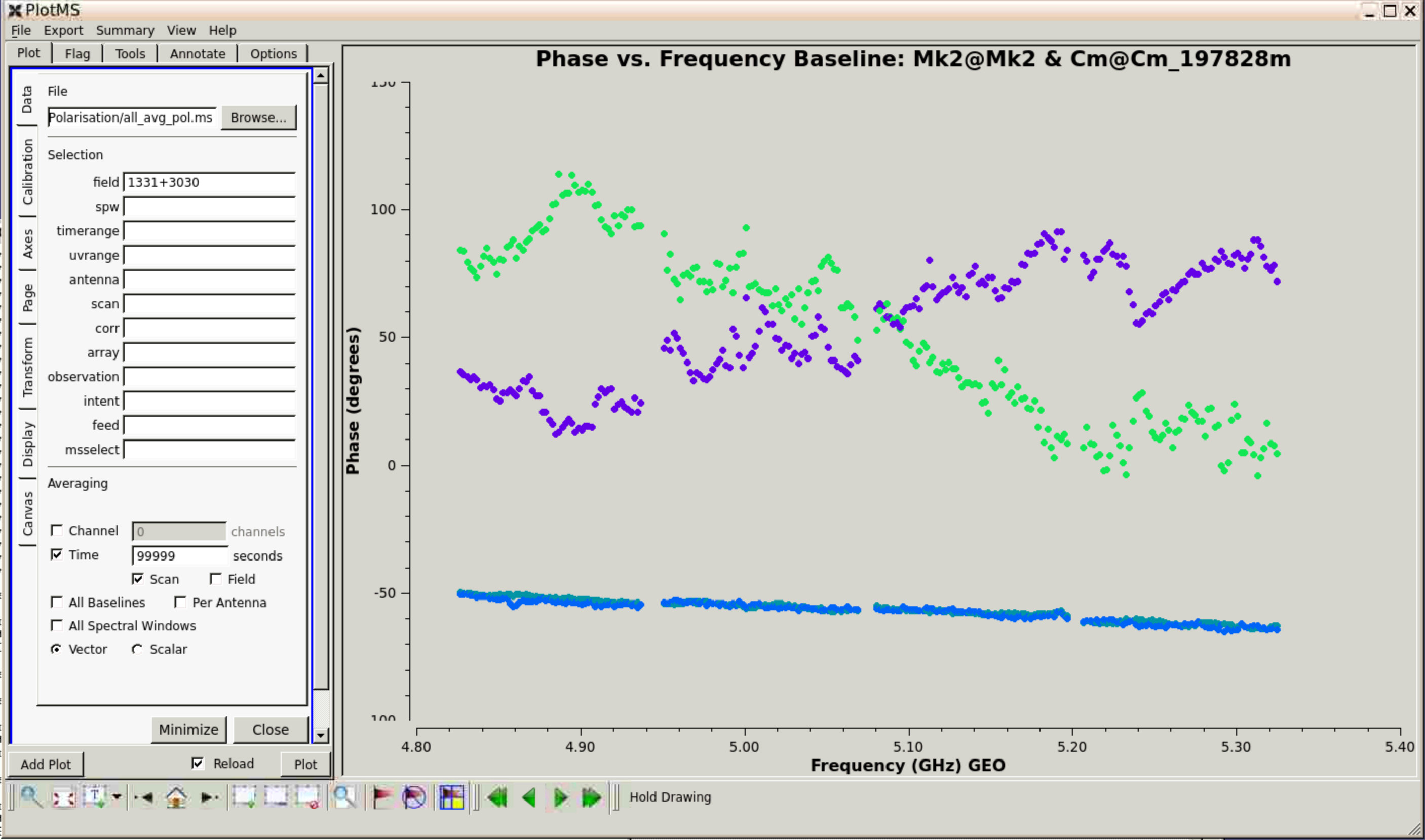This screenshot has width=1425, height=840.
Task: Select the Plot tab
Action: point(28,53)
